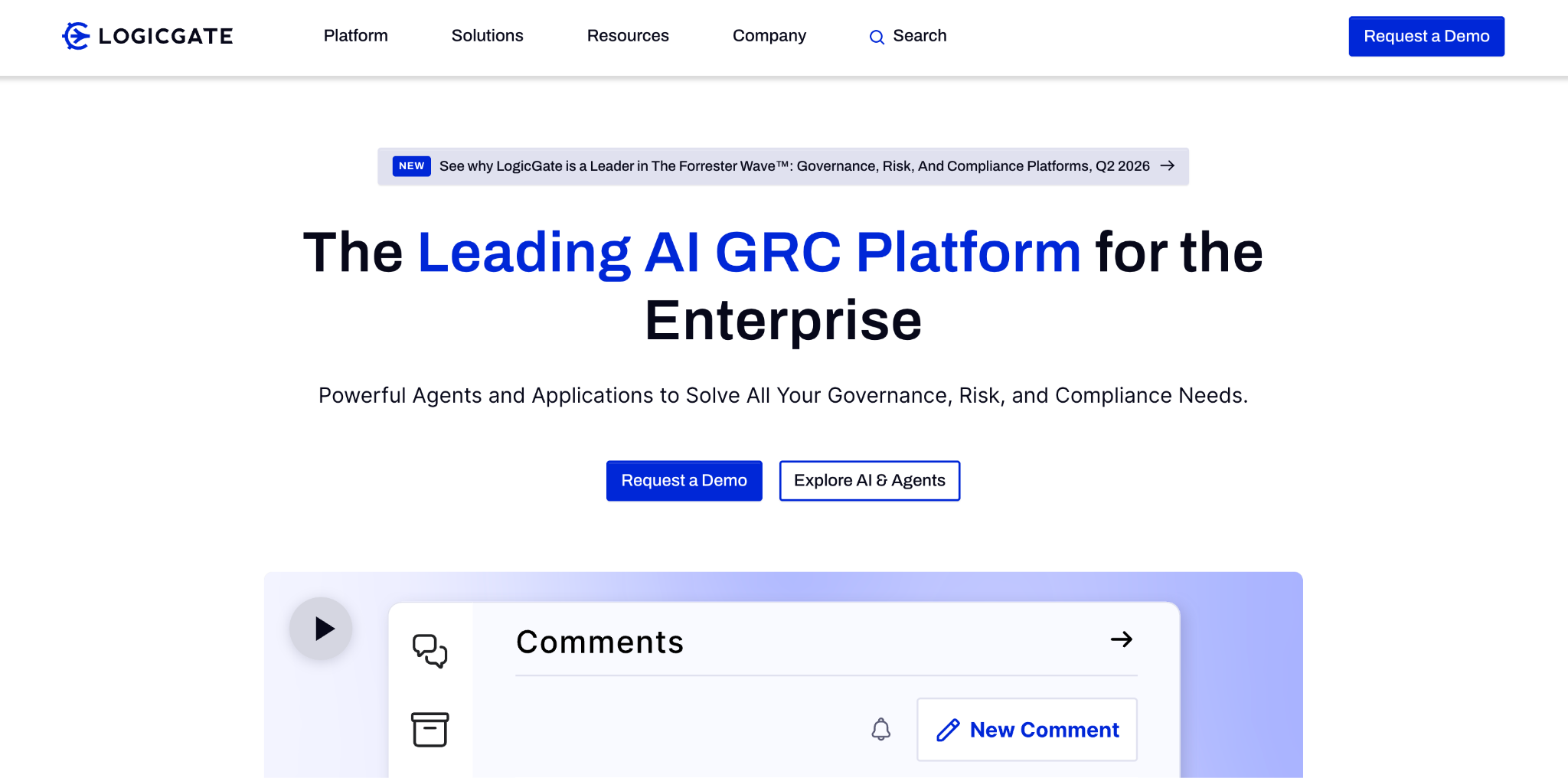Image resolution: width=1568 pixels, height=778 pixels.
Task: Play the product preview video
Action: point(321,629)
